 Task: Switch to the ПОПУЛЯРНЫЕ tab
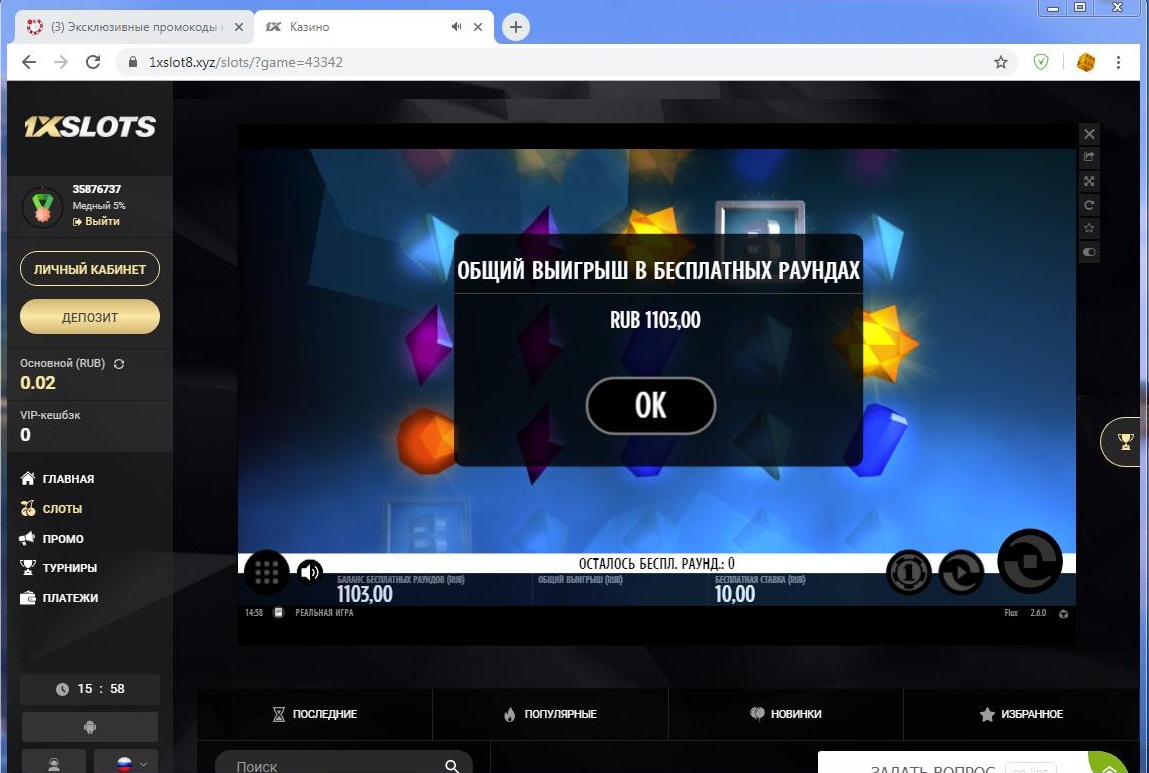point(550,714)
